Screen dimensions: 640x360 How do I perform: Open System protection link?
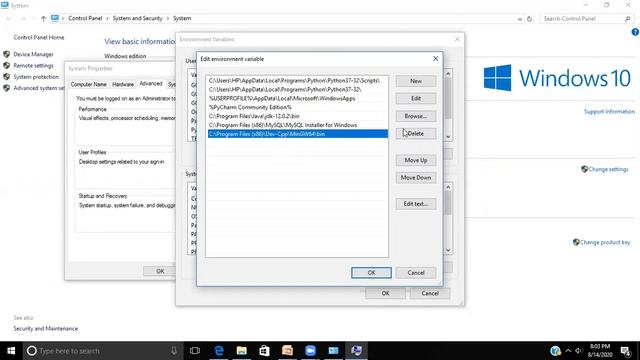tap(36, 77)
